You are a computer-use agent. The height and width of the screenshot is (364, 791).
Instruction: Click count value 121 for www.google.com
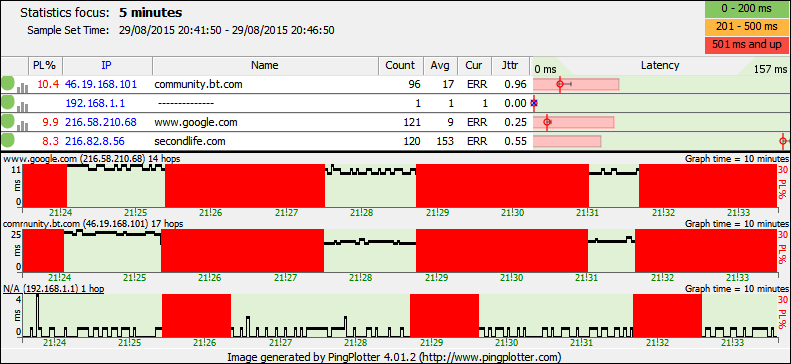[412, 122]
